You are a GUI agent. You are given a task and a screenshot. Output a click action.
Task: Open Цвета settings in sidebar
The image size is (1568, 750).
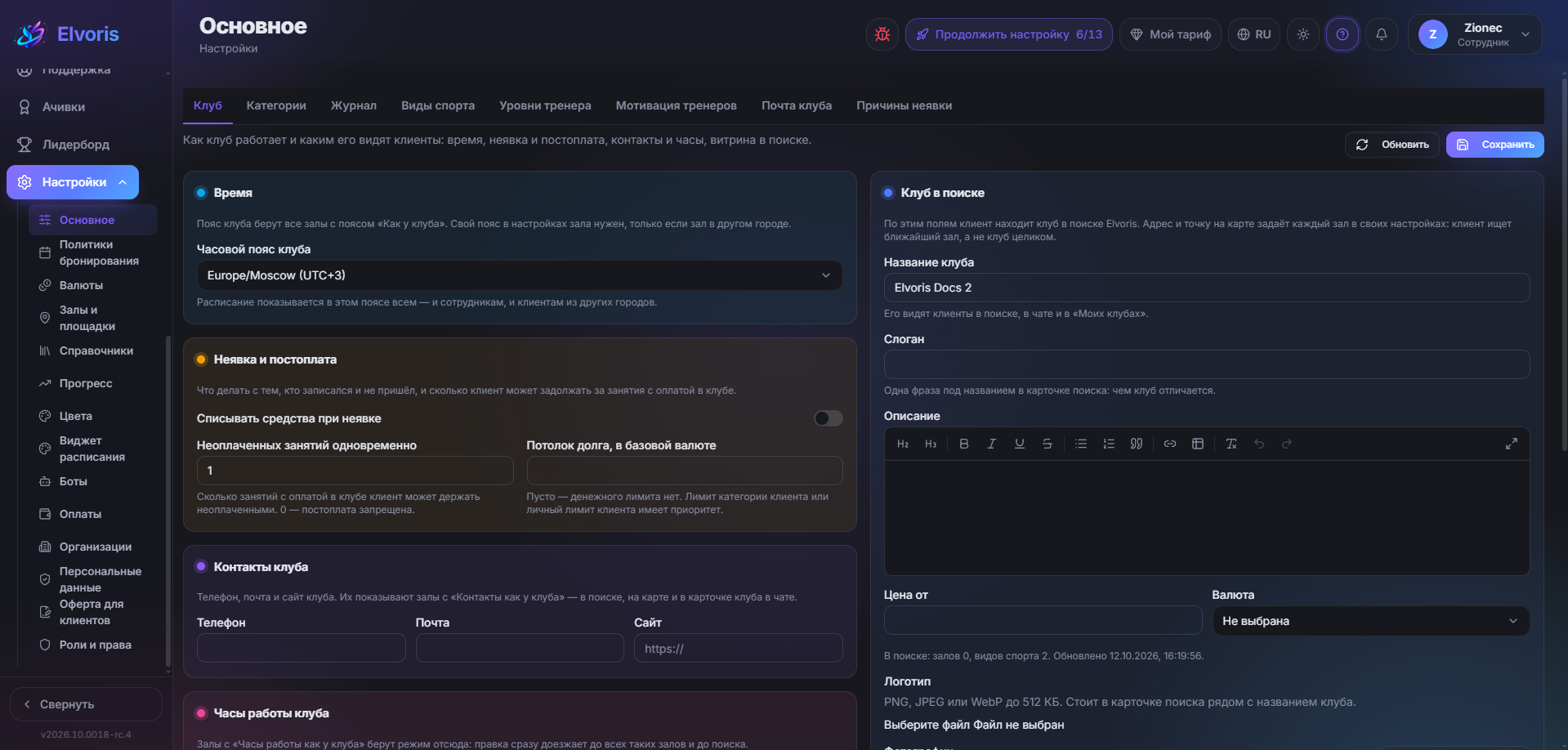pos(93,416)
